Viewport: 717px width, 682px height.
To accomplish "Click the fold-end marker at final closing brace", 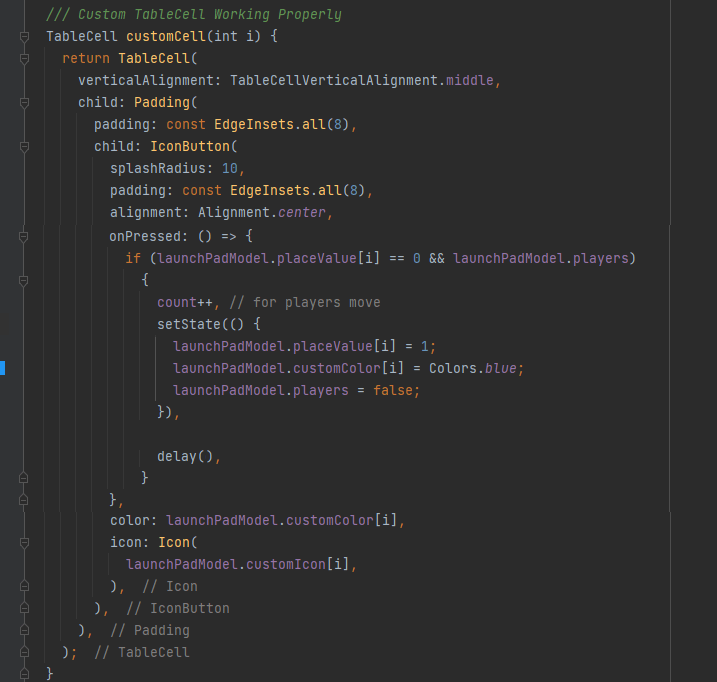I will click(25, 674).
